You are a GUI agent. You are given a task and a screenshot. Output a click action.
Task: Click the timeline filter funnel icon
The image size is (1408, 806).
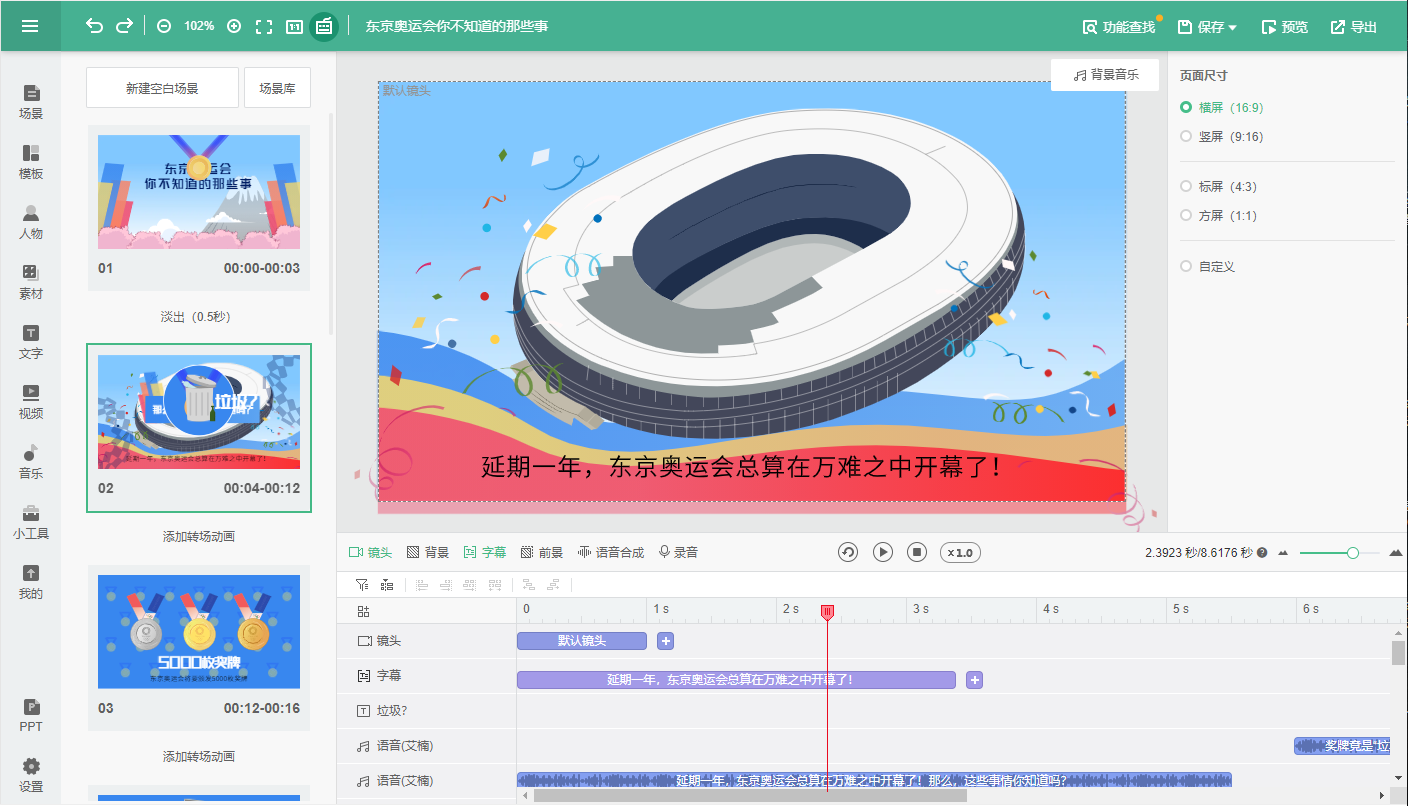tap(362, 585)
